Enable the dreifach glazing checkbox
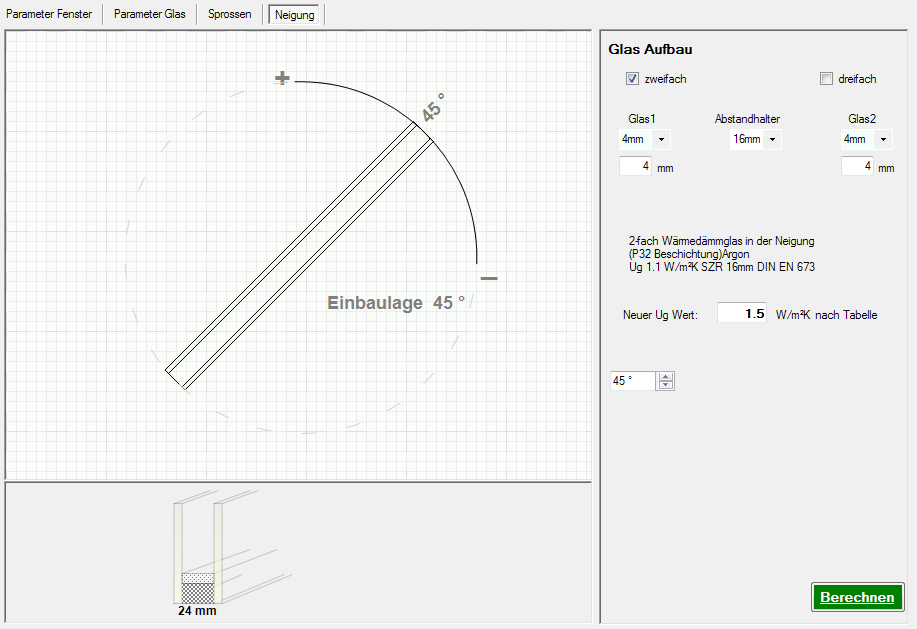This screenshot has height=629, width=917. point(826,79)
